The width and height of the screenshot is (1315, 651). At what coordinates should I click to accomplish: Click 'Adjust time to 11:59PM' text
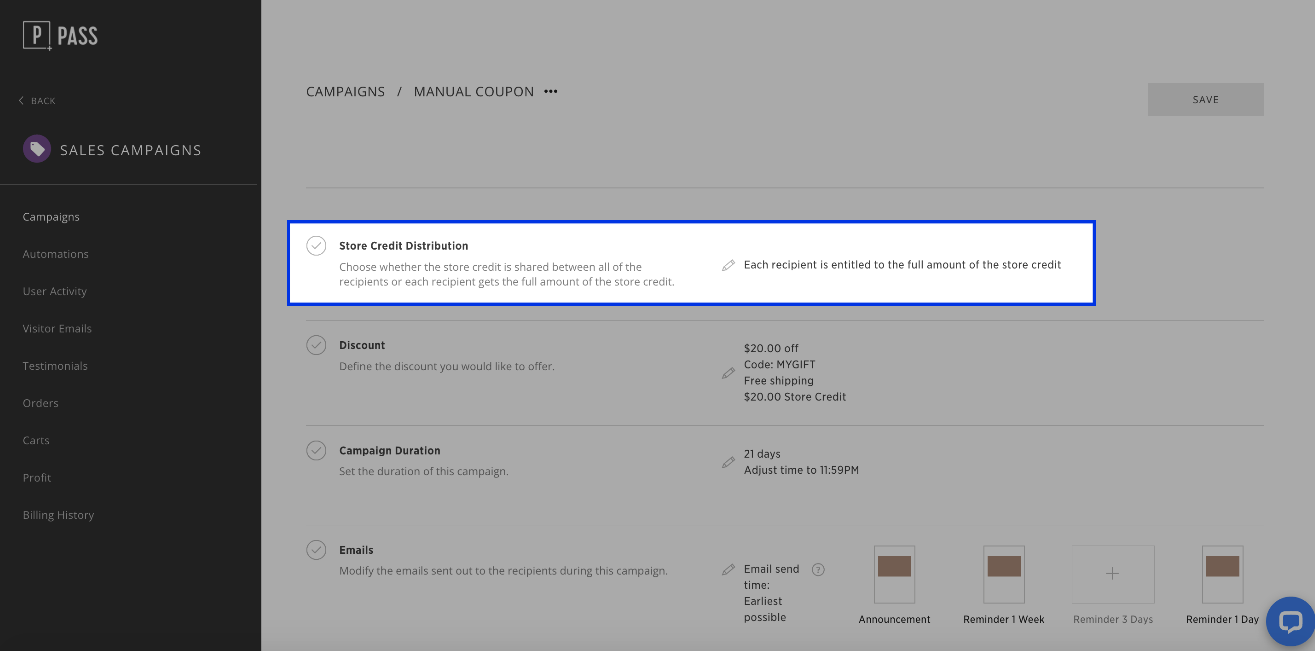801,470
